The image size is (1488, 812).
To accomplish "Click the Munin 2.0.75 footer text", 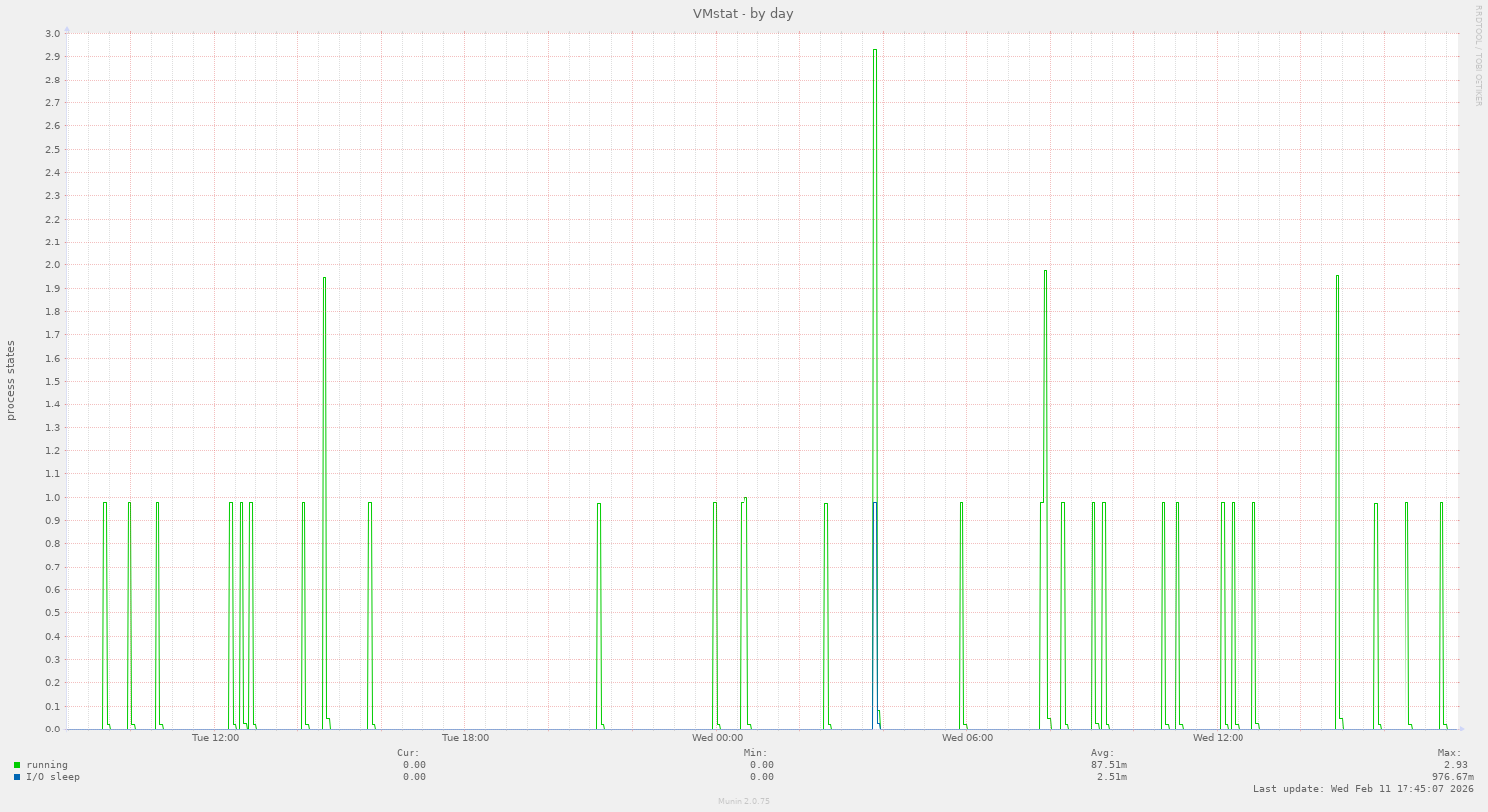I will pos(744,801).
